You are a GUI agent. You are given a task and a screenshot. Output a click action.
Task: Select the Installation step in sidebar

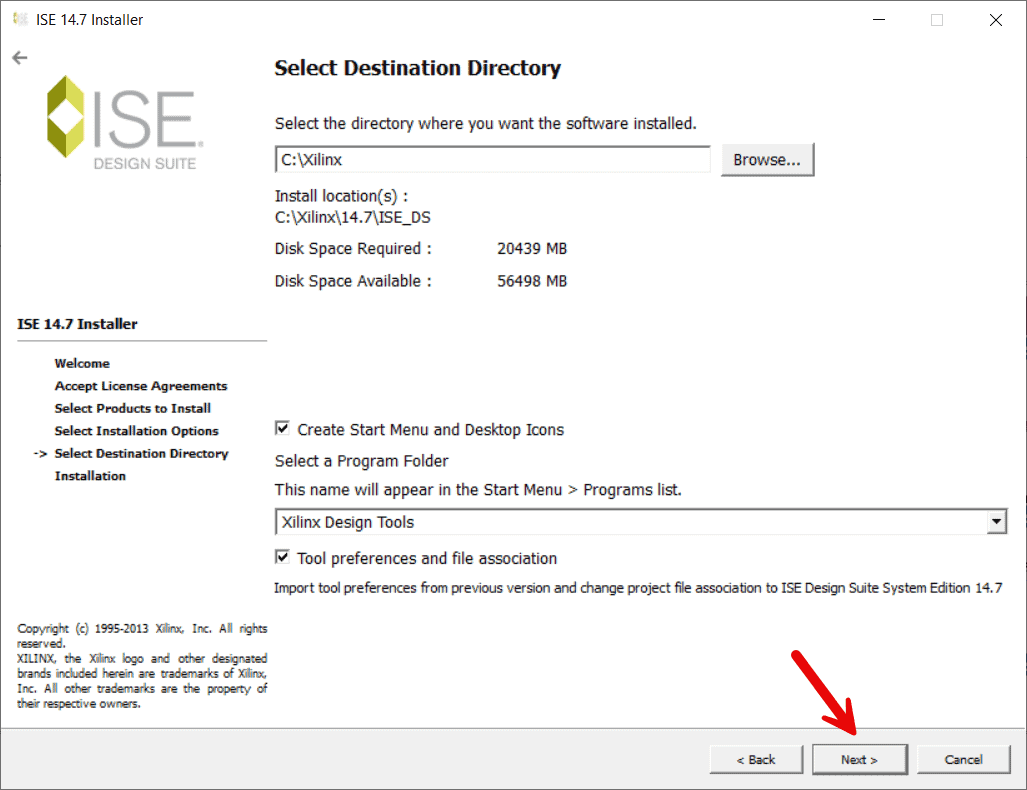[x=90, y=476]
